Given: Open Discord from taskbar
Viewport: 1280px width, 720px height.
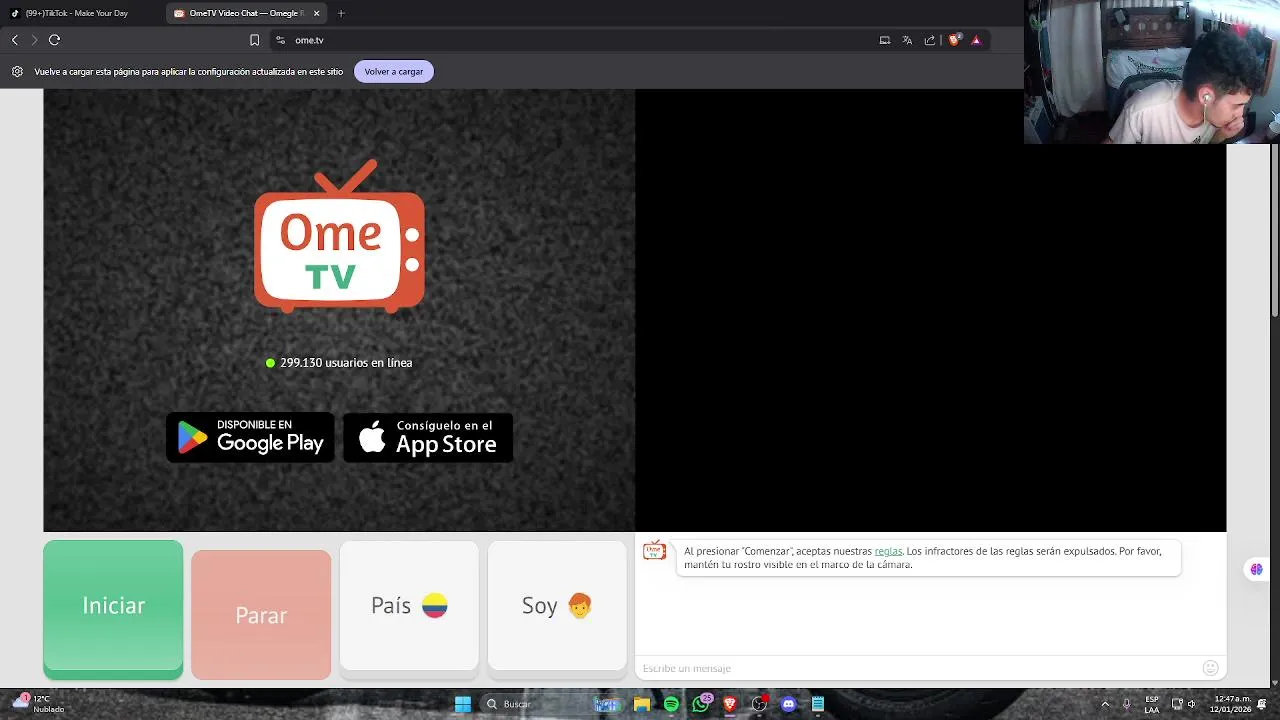Looking at the screenshot, I should click(788, 704).
